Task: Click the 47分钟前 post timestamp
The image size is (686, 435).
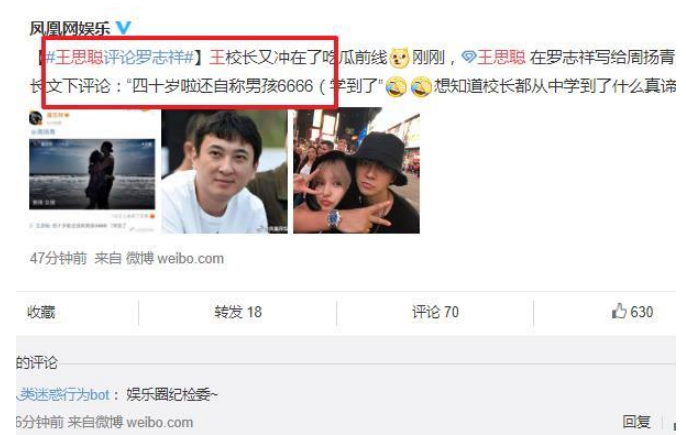Action: tap(58, 258)
